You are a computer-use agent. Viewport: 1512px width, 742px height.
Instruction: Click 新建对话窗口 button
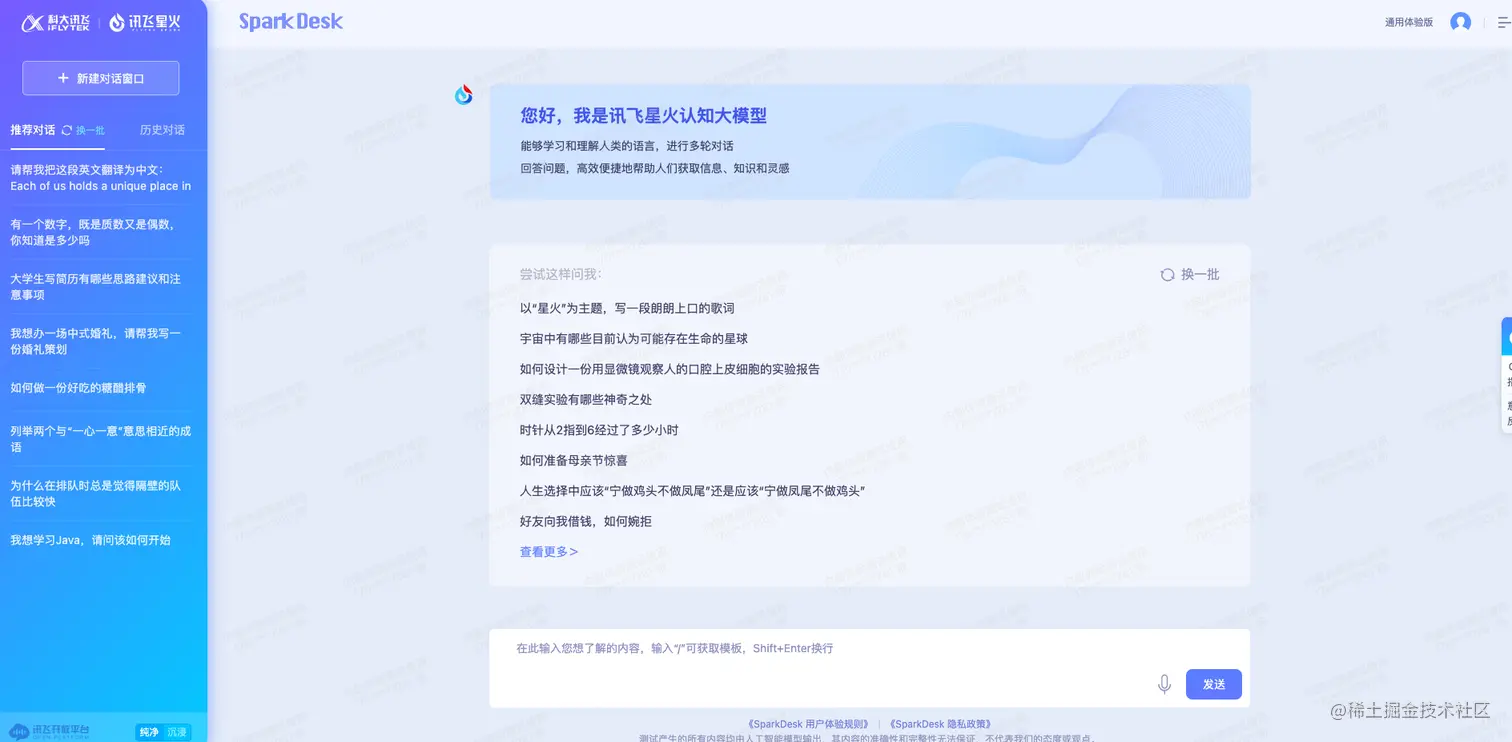(101, 78)
